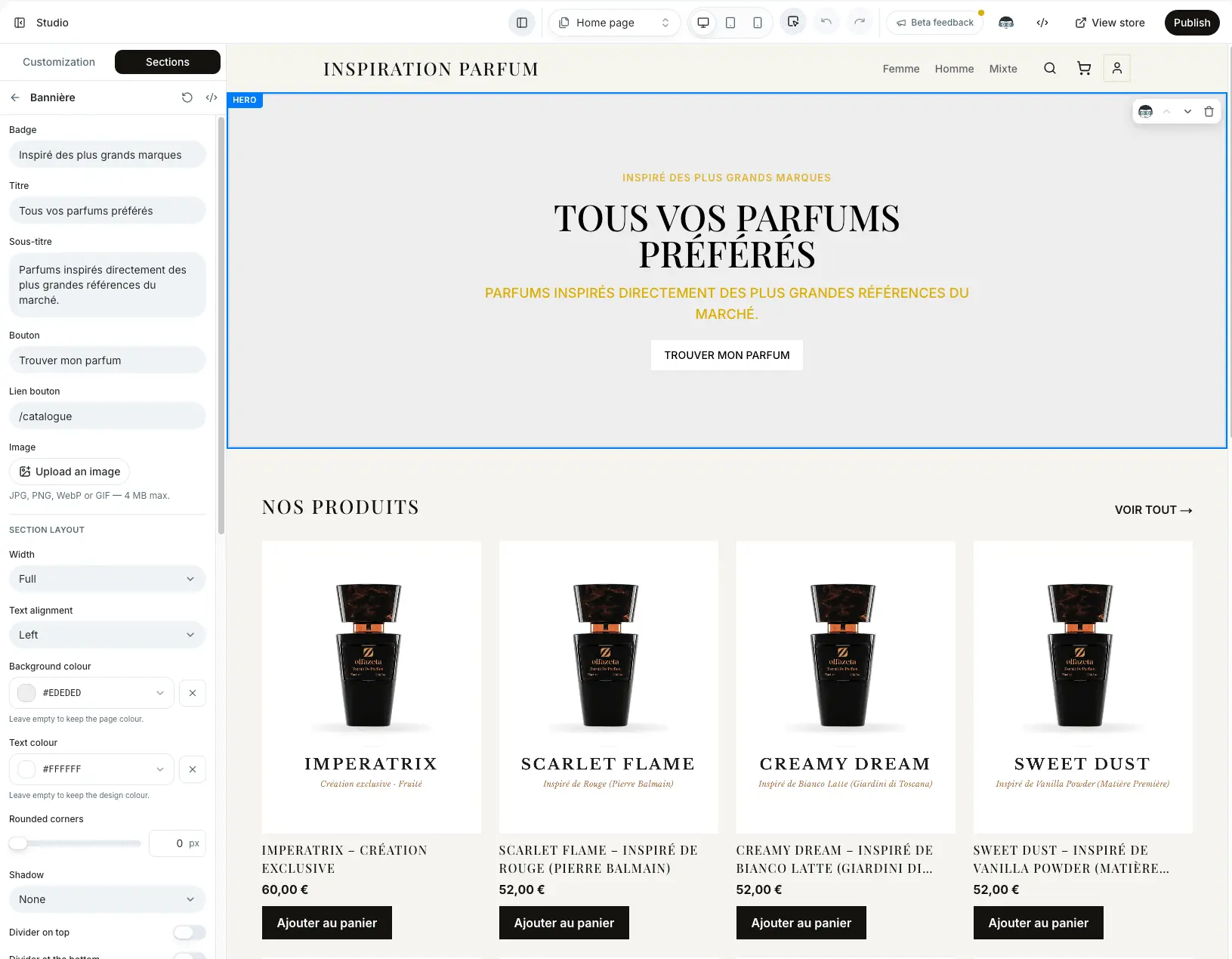Open Bannière section code view icon
Image resolution: width=1232 pixels, height=959 pixels.
212,97
